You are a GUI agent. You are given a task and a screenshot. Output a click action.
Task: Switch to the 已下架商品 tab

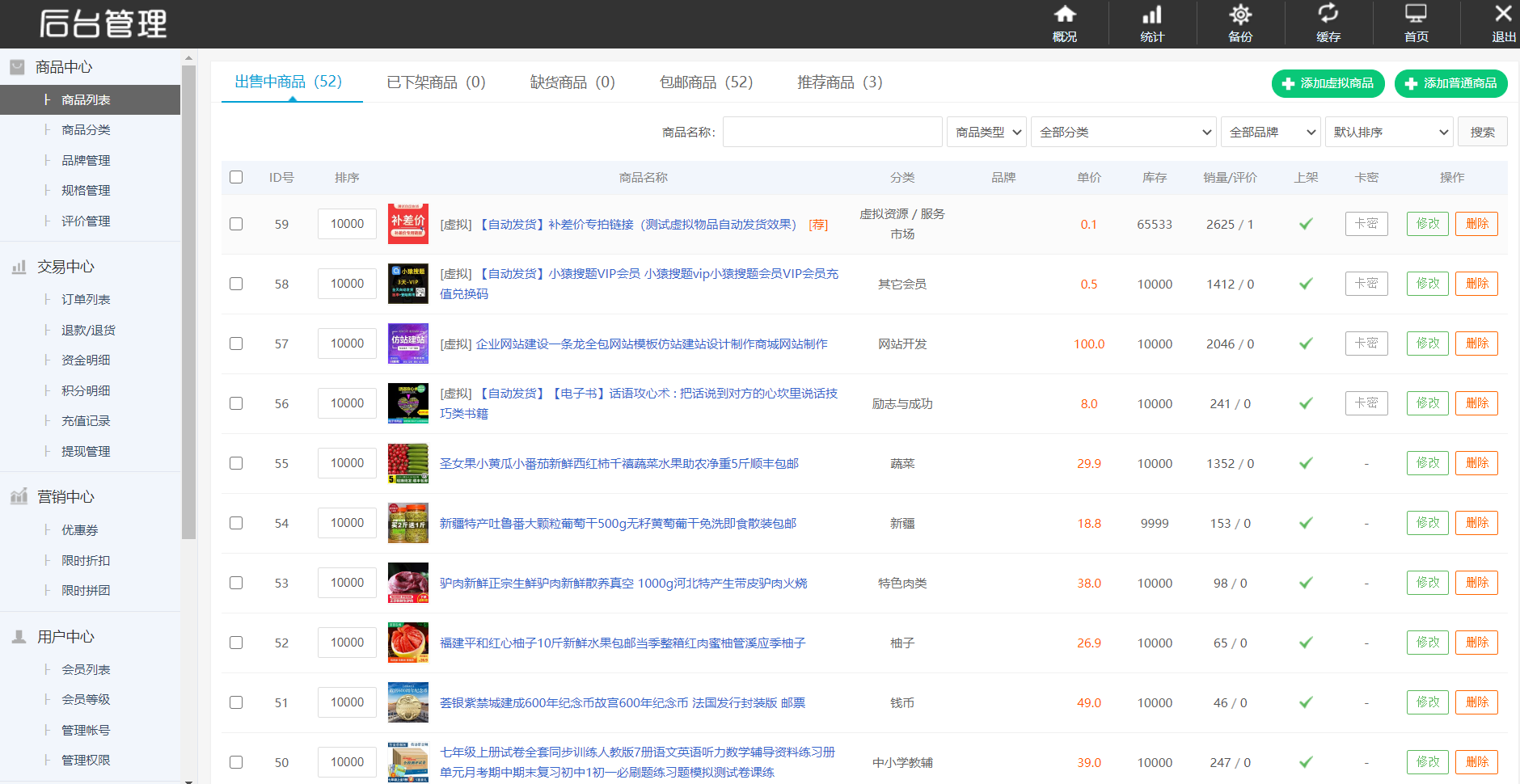tap(436, 82)
